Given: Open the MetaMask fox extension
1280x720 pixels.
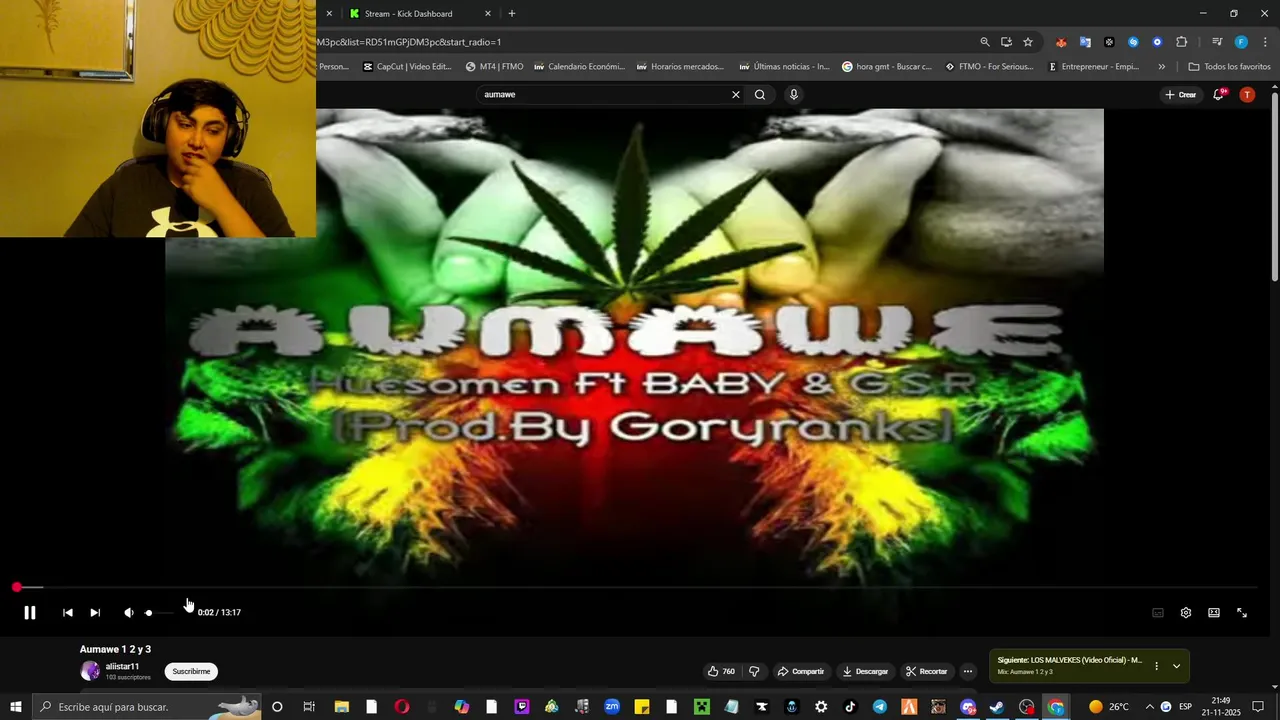Looking at the screenshot, I should point(1061,42).
